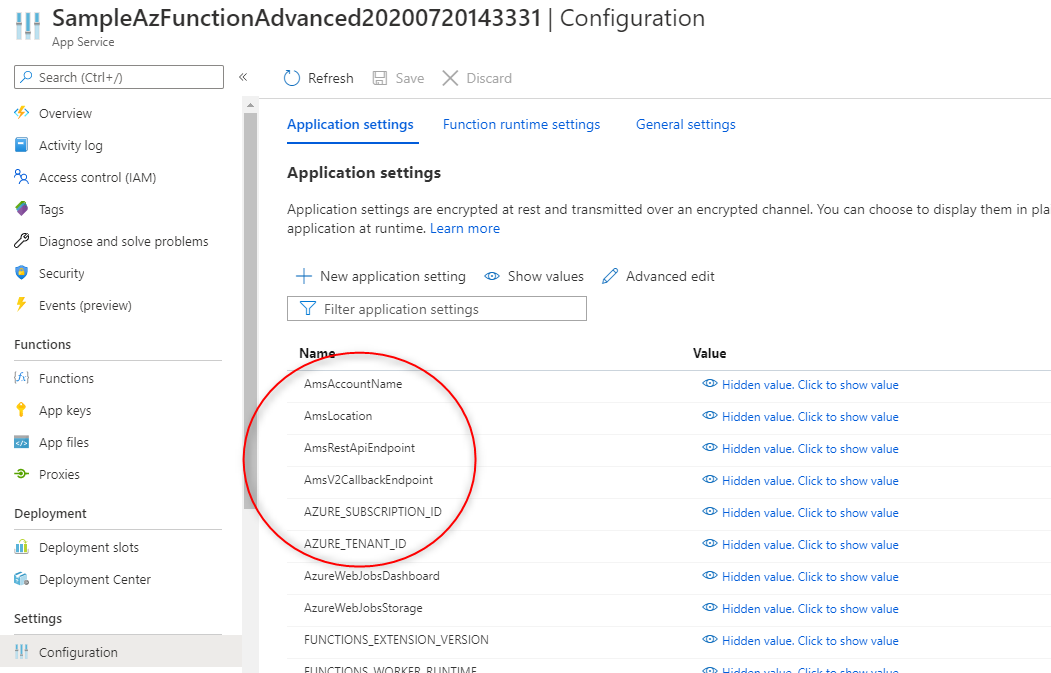Click the Overview lightning icon in sidebar
This screenshot has height=673, width=1051.
pyautogui.click(x=21, y=113)
